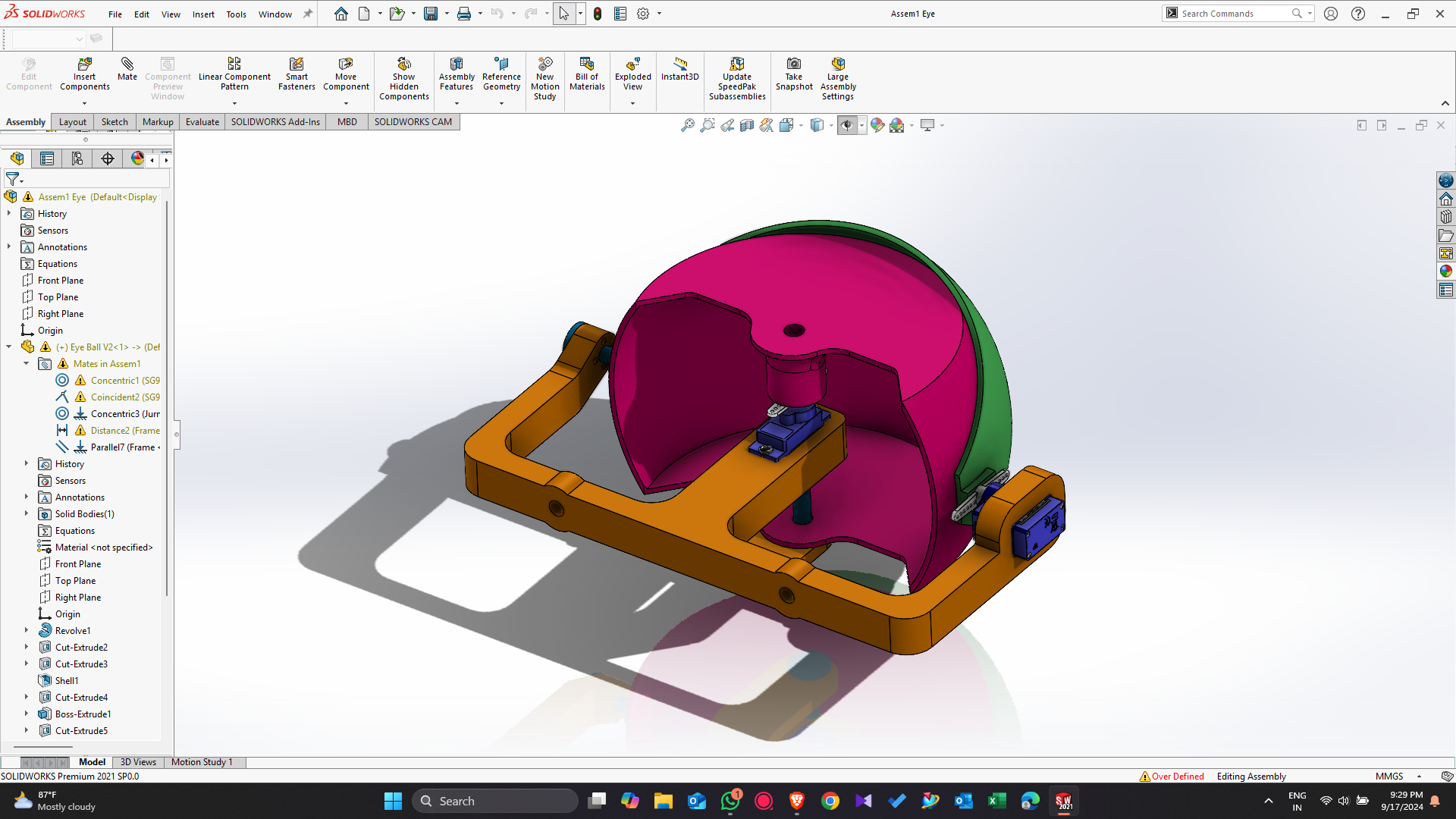Expand the Revolve1 feature
The width and height of the screenshot is (1456, 819).
click(26, 630)
